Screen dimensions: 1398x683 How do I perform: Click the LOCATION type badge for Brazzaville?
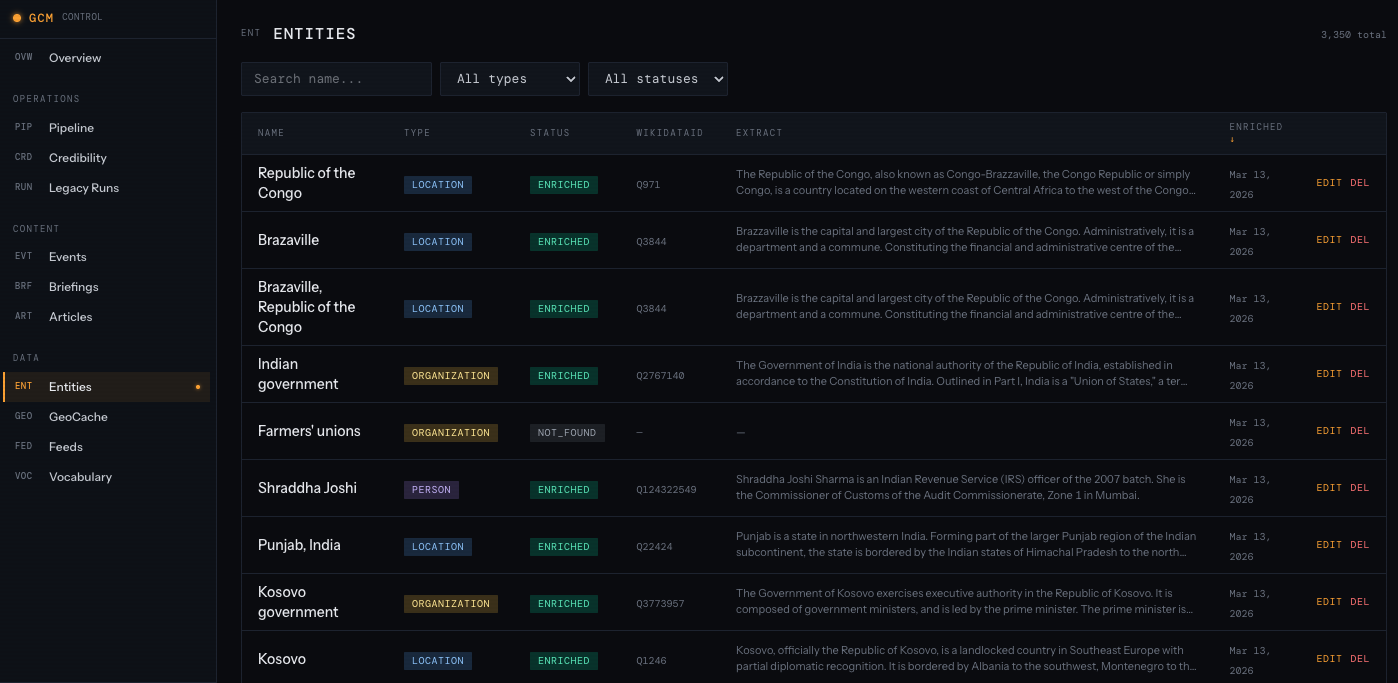(437, 241)
